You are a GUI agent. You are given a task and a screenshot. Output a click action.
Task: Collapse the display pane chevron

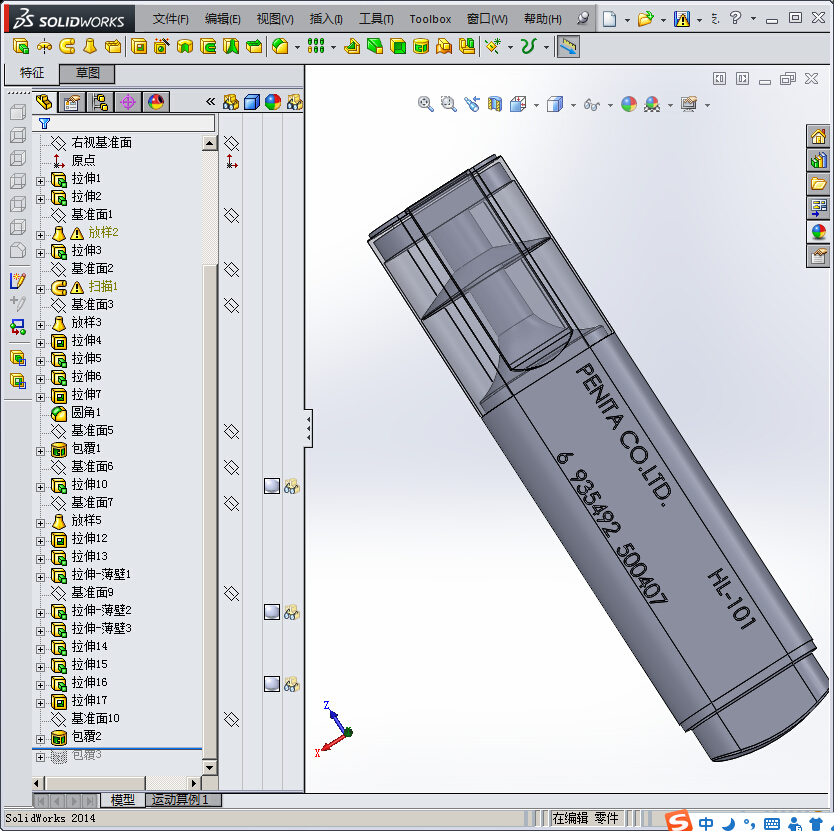[211, 102]
